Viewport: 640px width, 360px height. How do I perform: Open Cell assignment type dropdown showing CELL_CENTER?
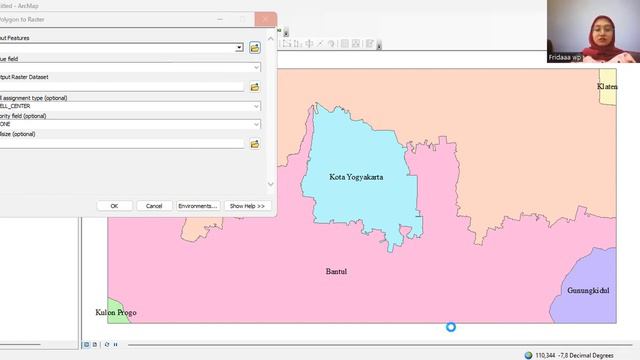click(256, 106)
